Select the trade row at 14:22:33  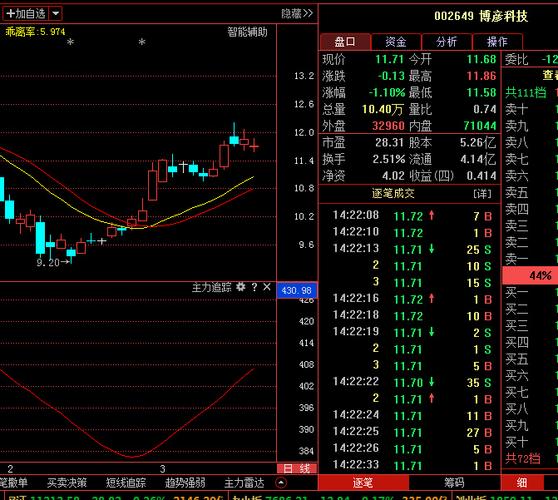[x=410, y=465]
